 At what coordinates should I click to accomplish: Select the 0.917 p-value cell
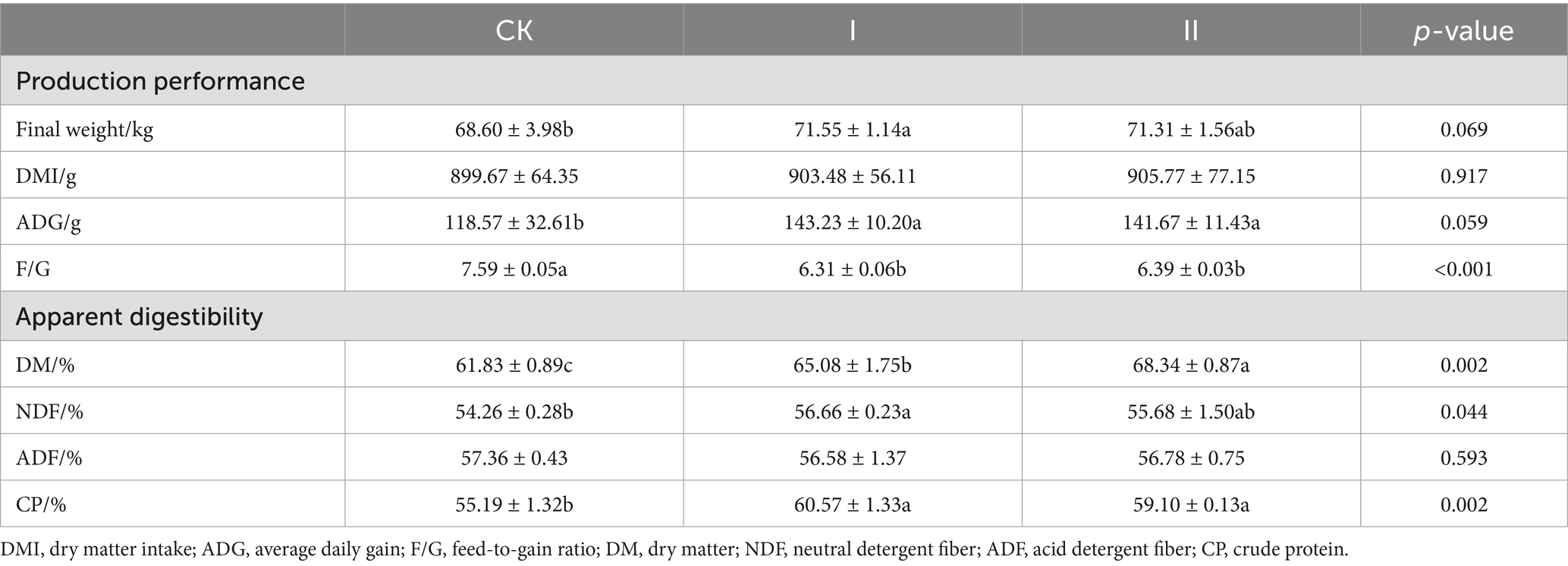pos(1463,176)
